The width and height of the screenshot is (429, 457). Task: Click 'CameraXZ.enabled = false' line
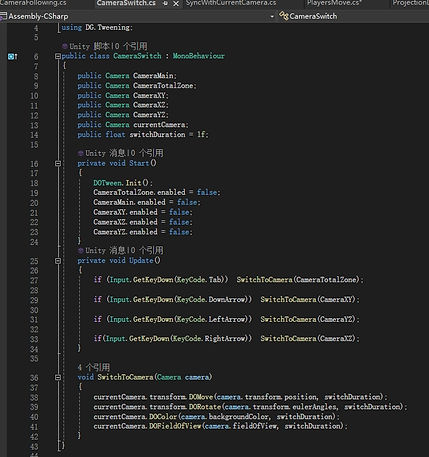[x=143, y=222]
